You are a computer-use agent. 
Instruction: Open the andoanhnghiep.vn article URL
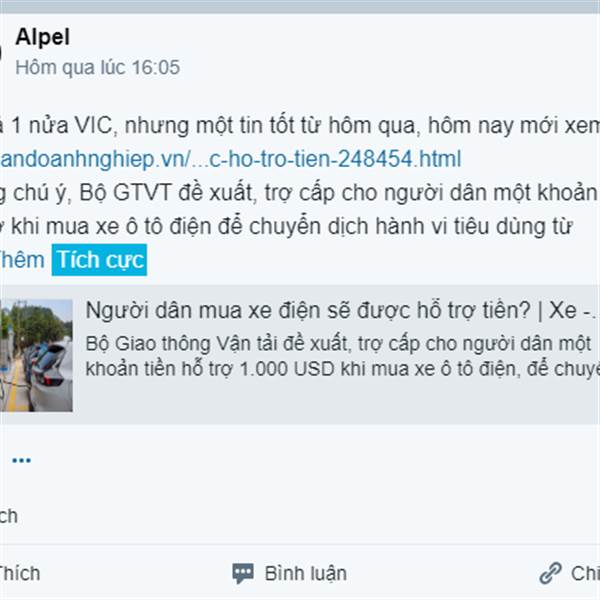tap(230, 159)
